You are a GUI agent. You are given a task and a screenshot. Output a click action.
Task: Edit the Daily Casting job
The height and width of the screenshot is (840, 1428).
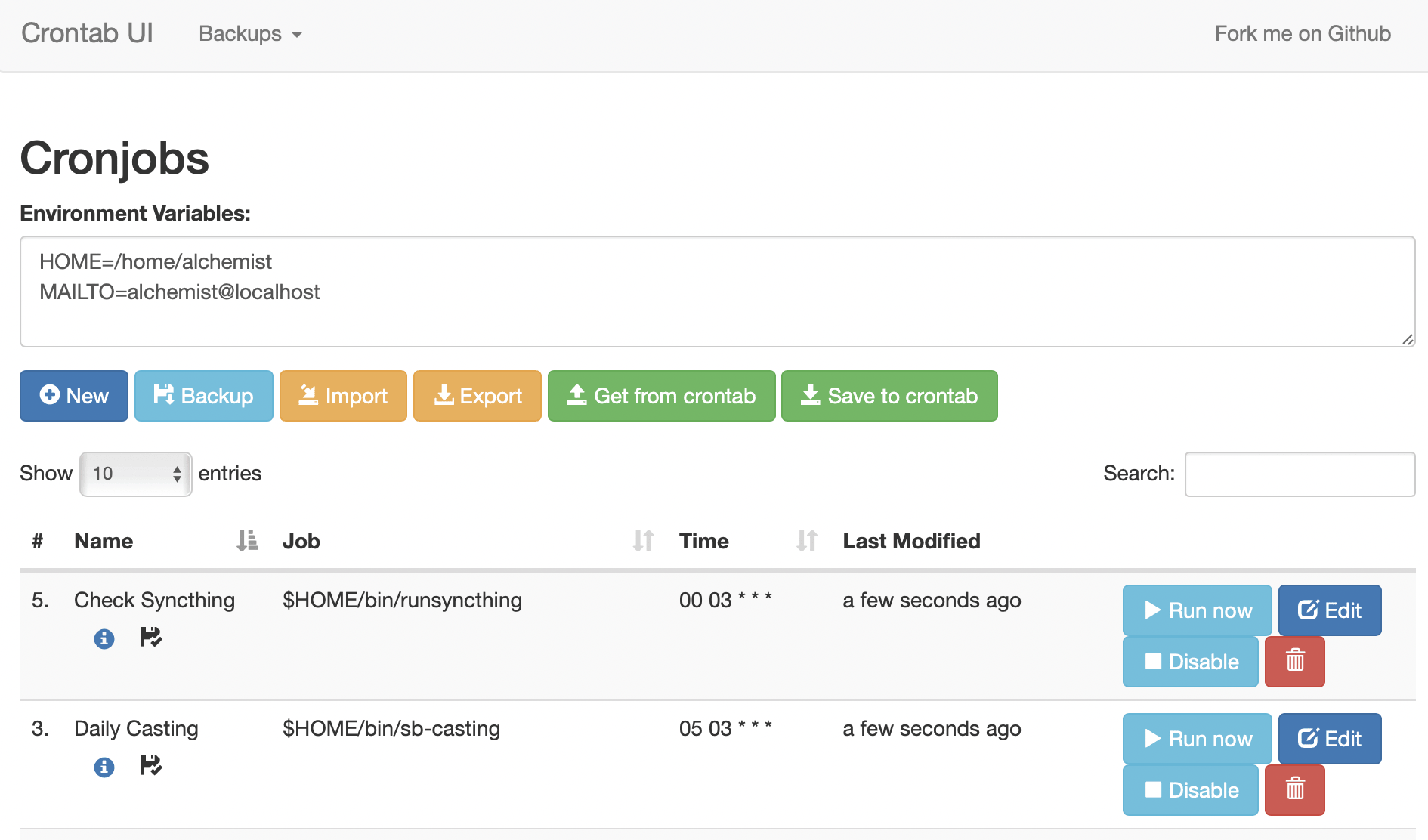tap(1330, 738)
